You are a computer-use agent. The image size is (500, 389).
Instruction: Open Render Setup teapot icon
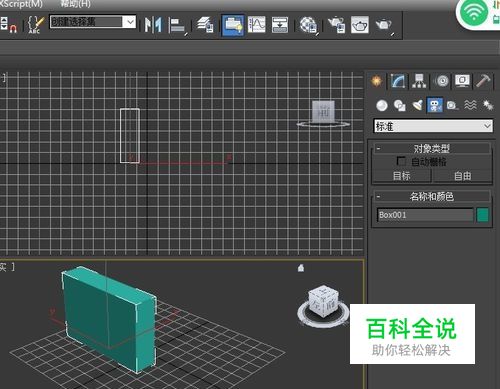point(336,25)
